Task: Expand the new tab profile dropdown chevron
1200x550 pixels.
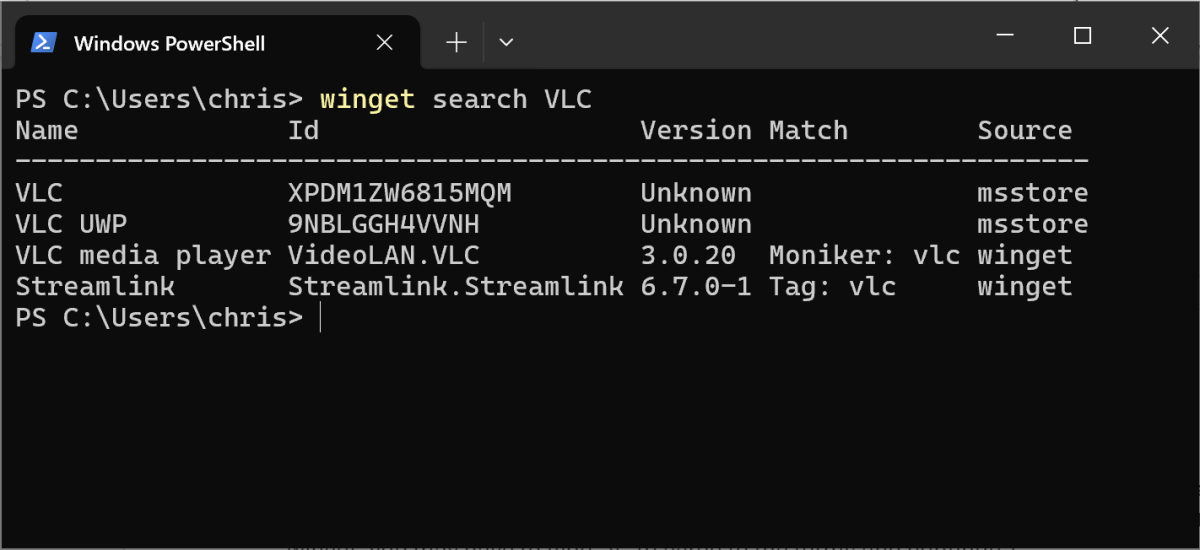Action: pos(506,42)
